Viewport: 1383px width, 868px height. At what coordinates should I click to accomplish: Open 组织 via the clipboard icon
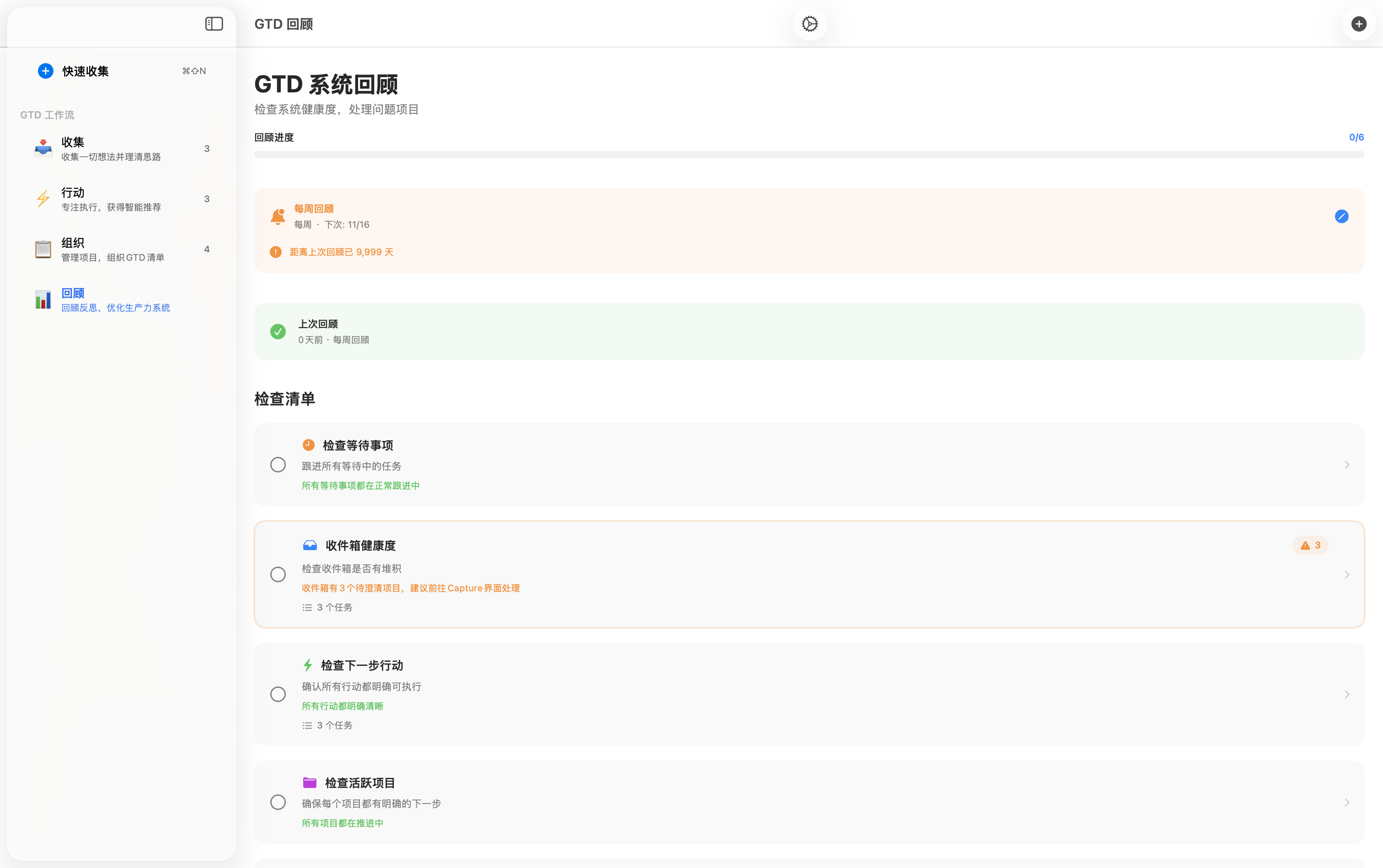[43, 249]
